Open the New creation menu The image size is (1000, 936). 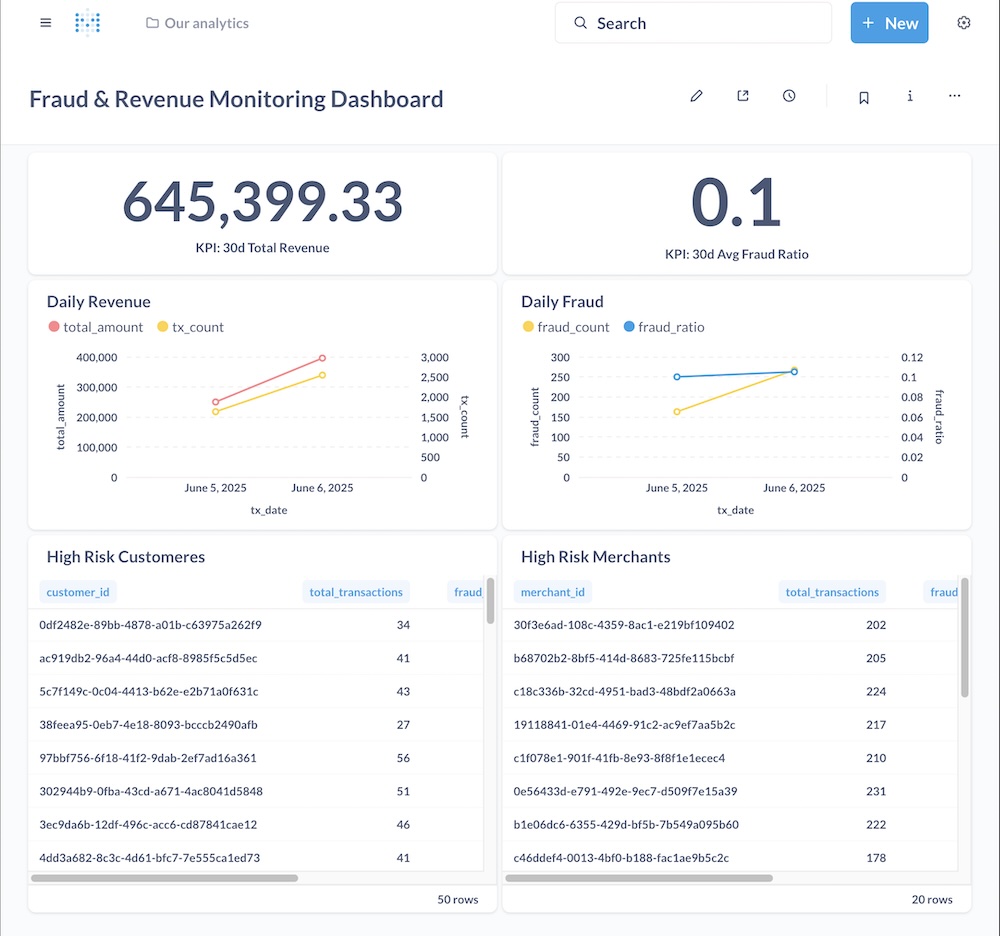pos(889,22)
